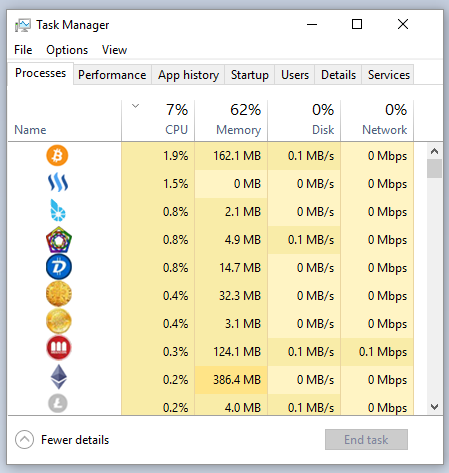This screenshot has width=449, height=473.
Task: Click the sort chevron above CPU column
Action: click(x=135, y=106)
